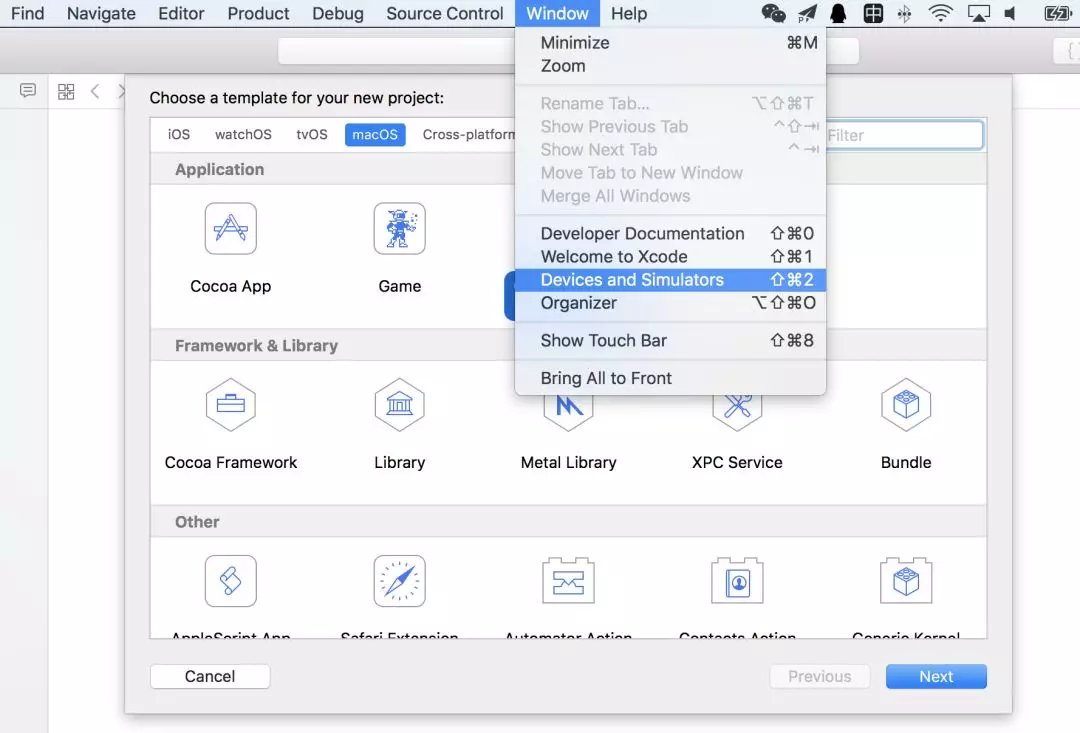Select Show Touch Bar menu item
The width and height of the screenshot is (1080, 733).
click(670, 340)
